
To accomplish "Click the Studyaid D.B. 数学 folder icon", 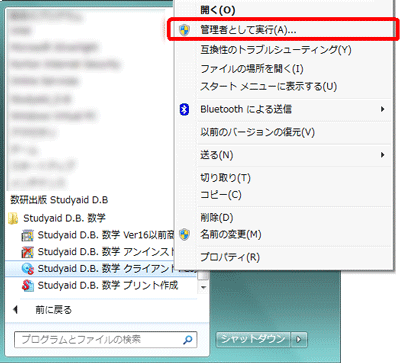I will tap(13, 219).
